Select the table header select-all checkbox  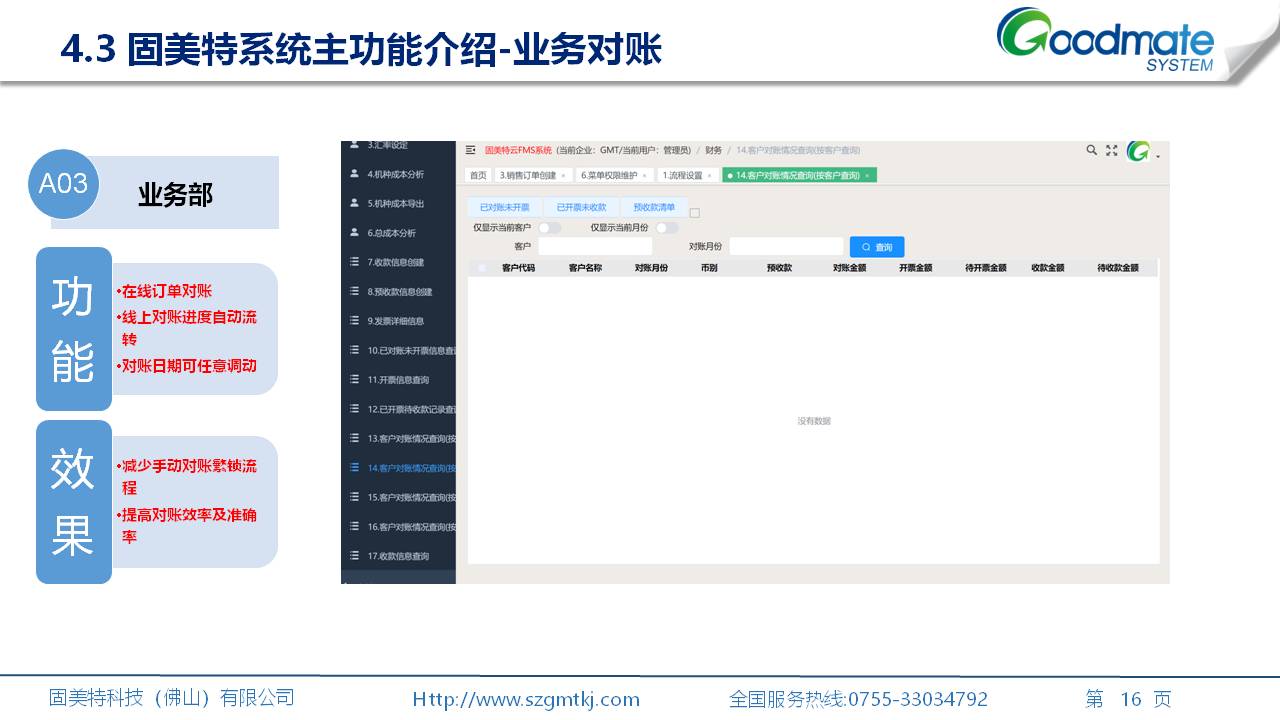pyautogui.click(x=483, y=268)
